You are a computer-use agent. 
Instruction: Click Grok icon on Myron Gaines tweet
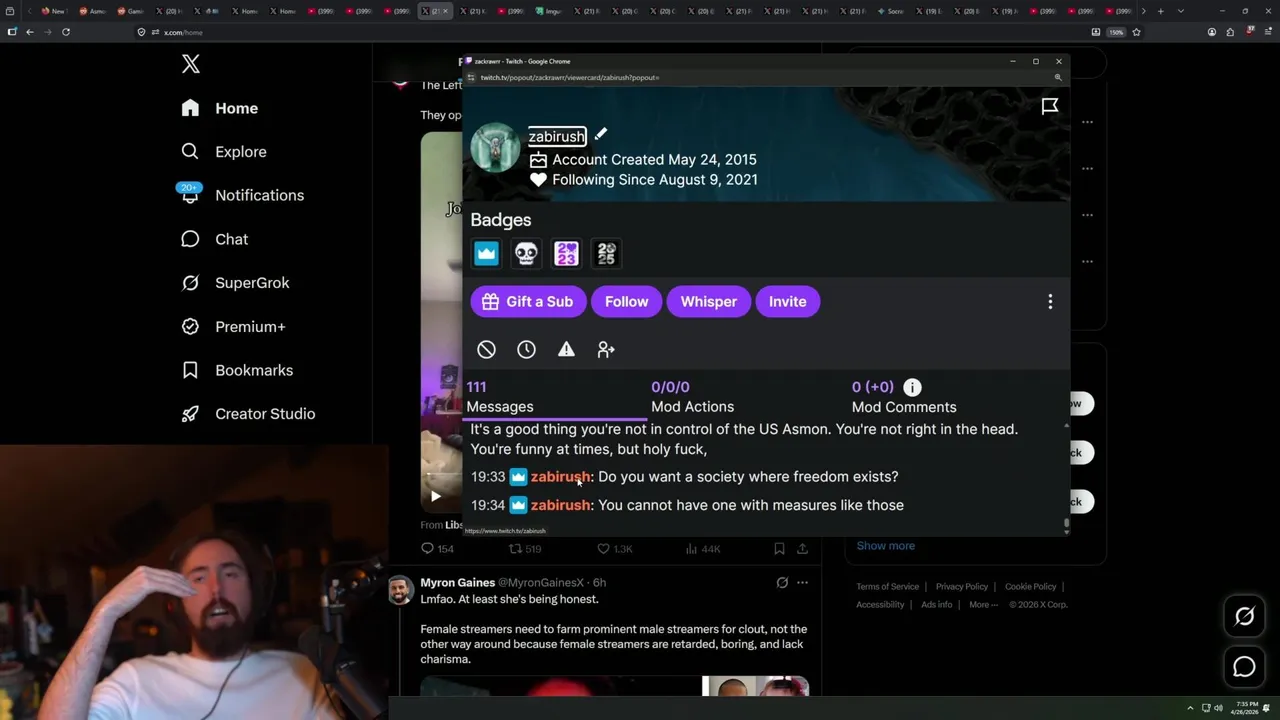[x=782, y=583]
